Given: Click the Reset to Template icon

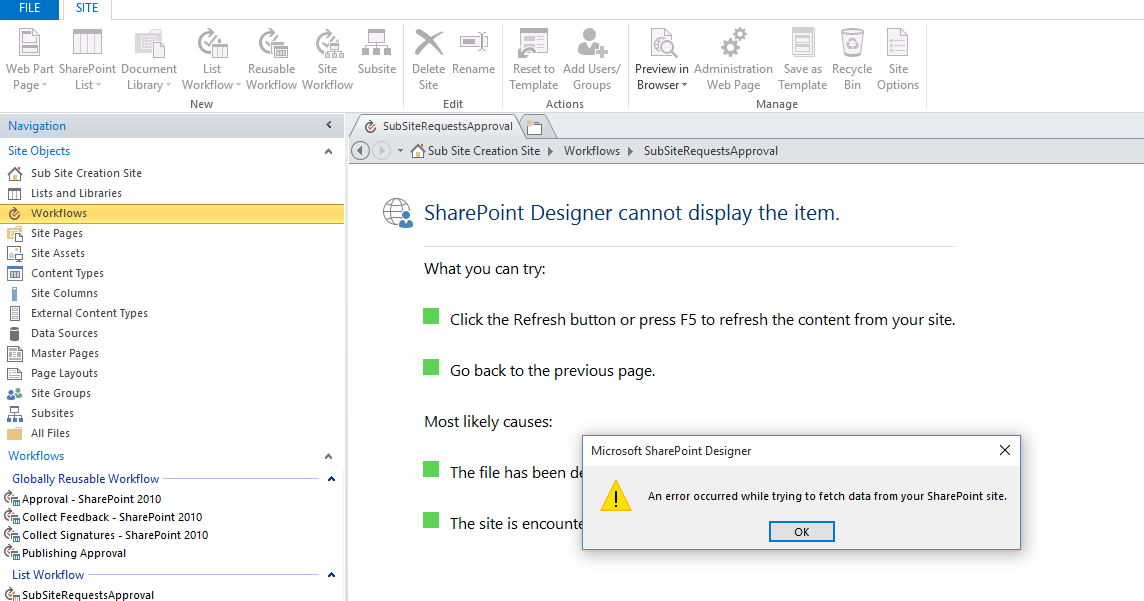Looking at the screenshot, I should (533, 55).
